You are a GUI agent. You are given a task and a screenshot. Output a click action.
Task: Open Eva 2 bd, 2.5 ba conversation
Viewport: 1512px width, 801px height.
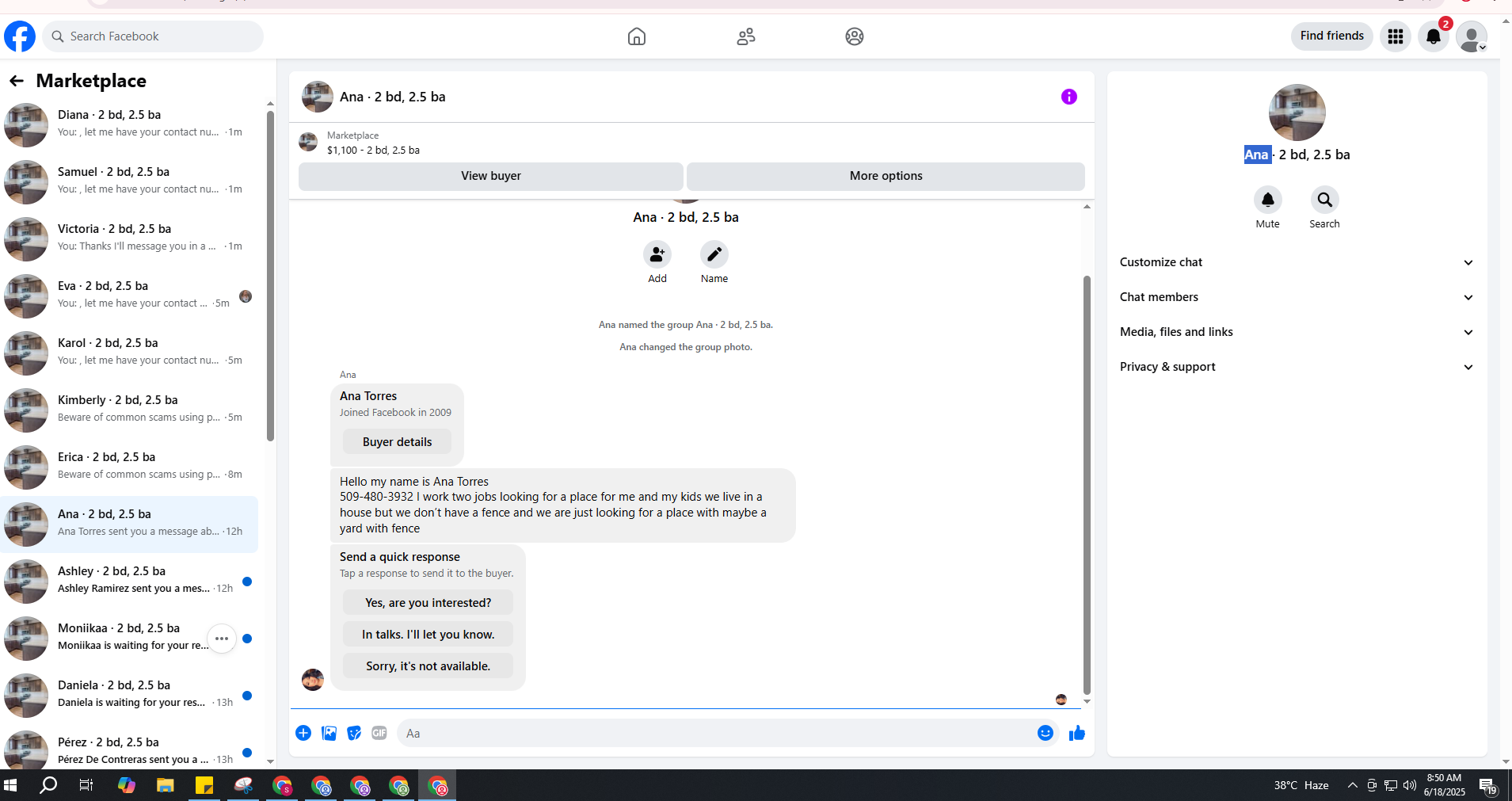tap(130, 296)
